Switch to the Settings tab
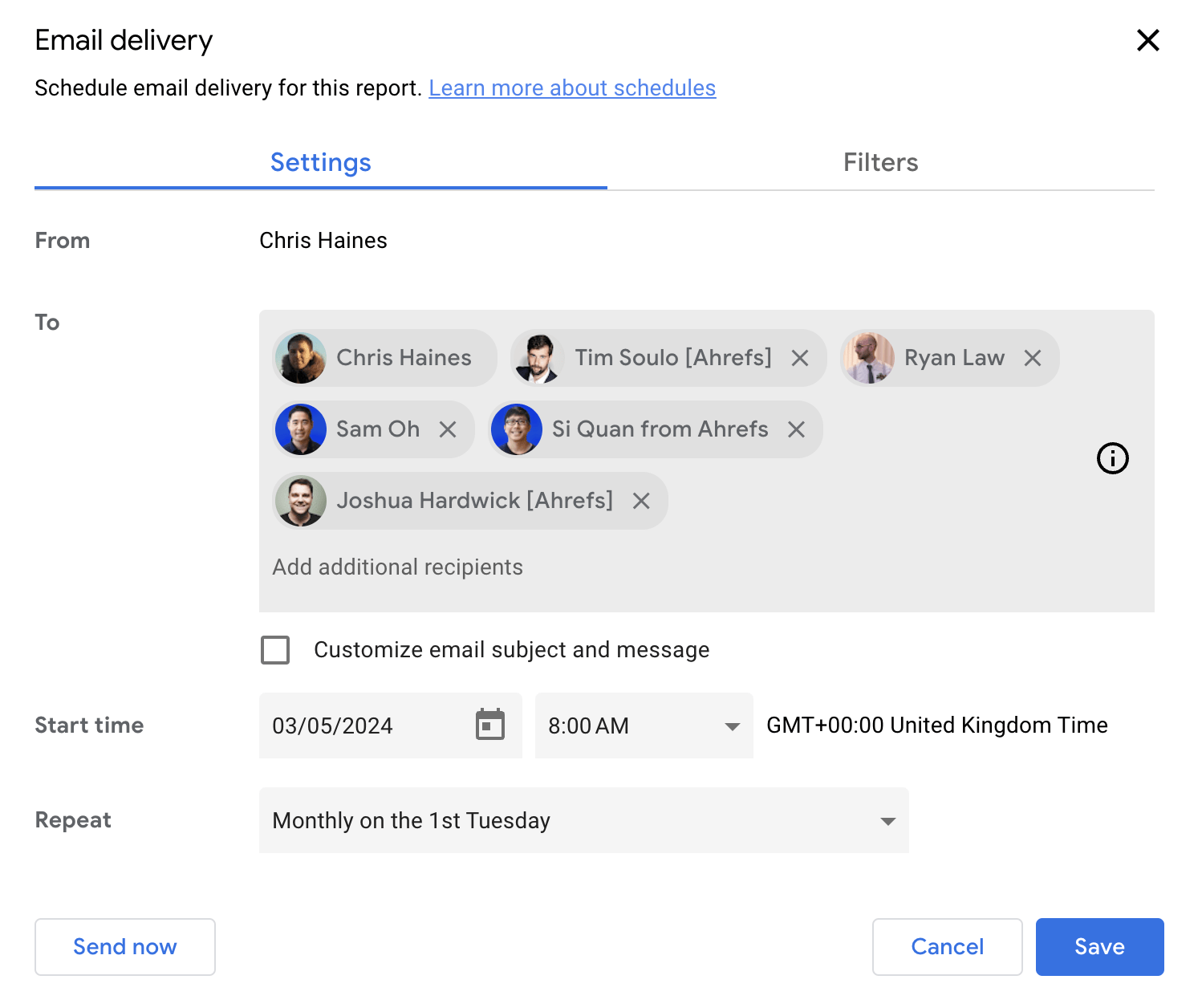The width and height of the screenshot is (1202, 1008). coord(320,162)
